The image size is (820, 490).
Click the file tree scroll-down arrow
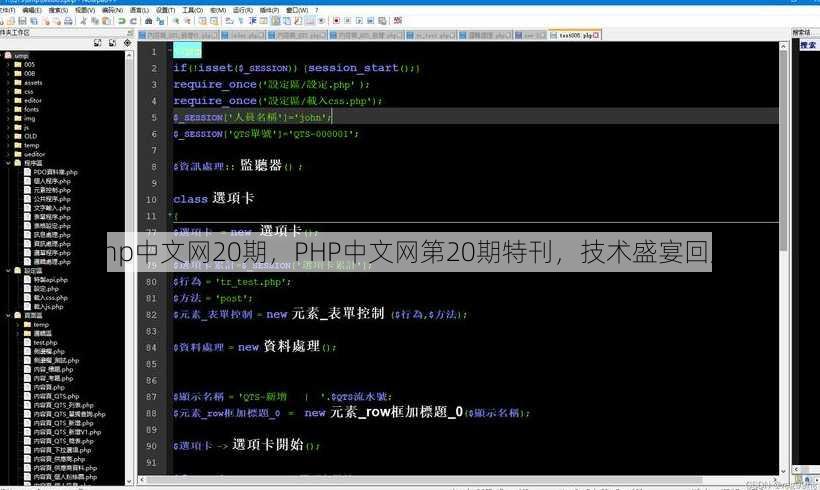129,480
